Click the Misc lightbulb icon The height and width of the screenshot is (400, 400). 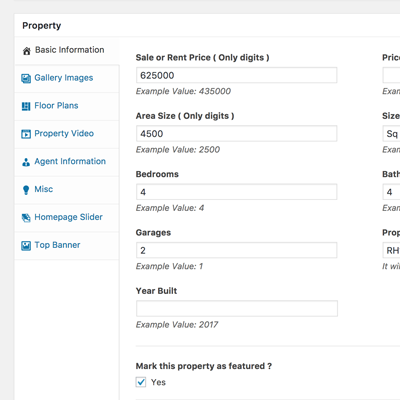pyautogui.click(x=26, y=190)
